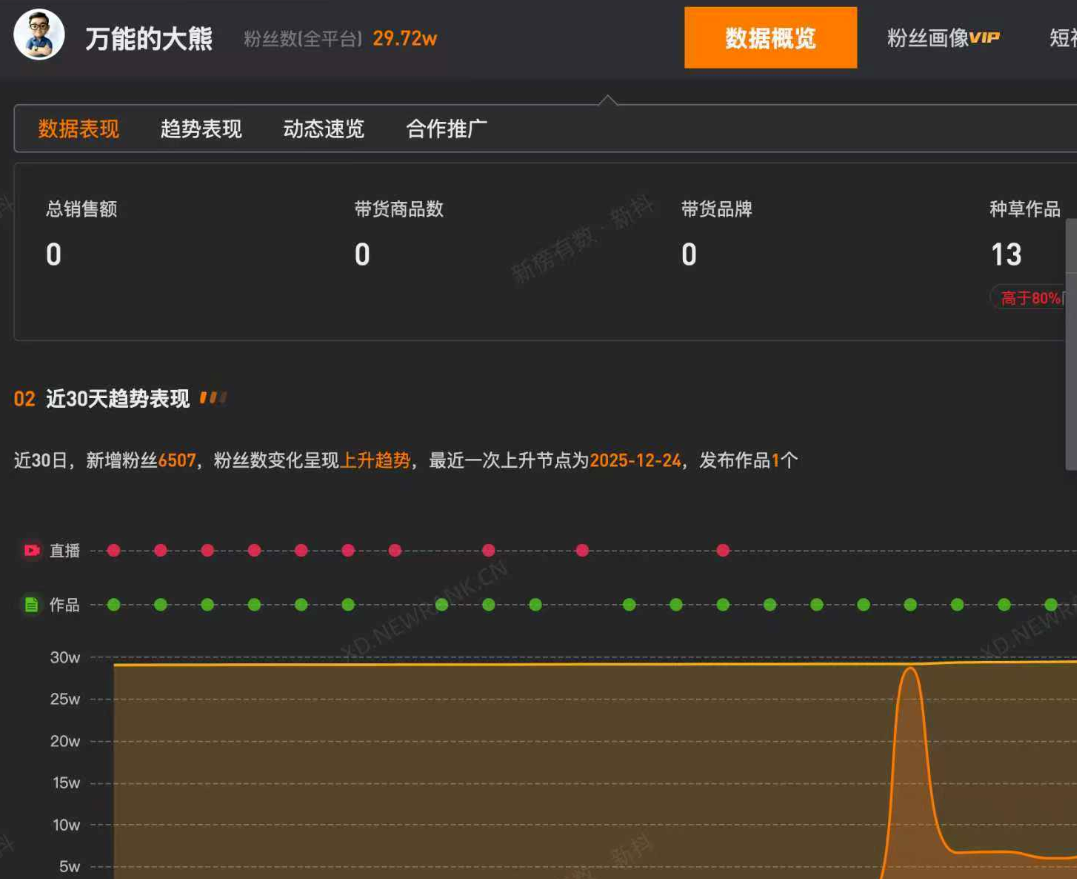Click the 万能的大熊 profile avatar
This screenshot has height=879, width=1077.
click(x=38, y=34)
